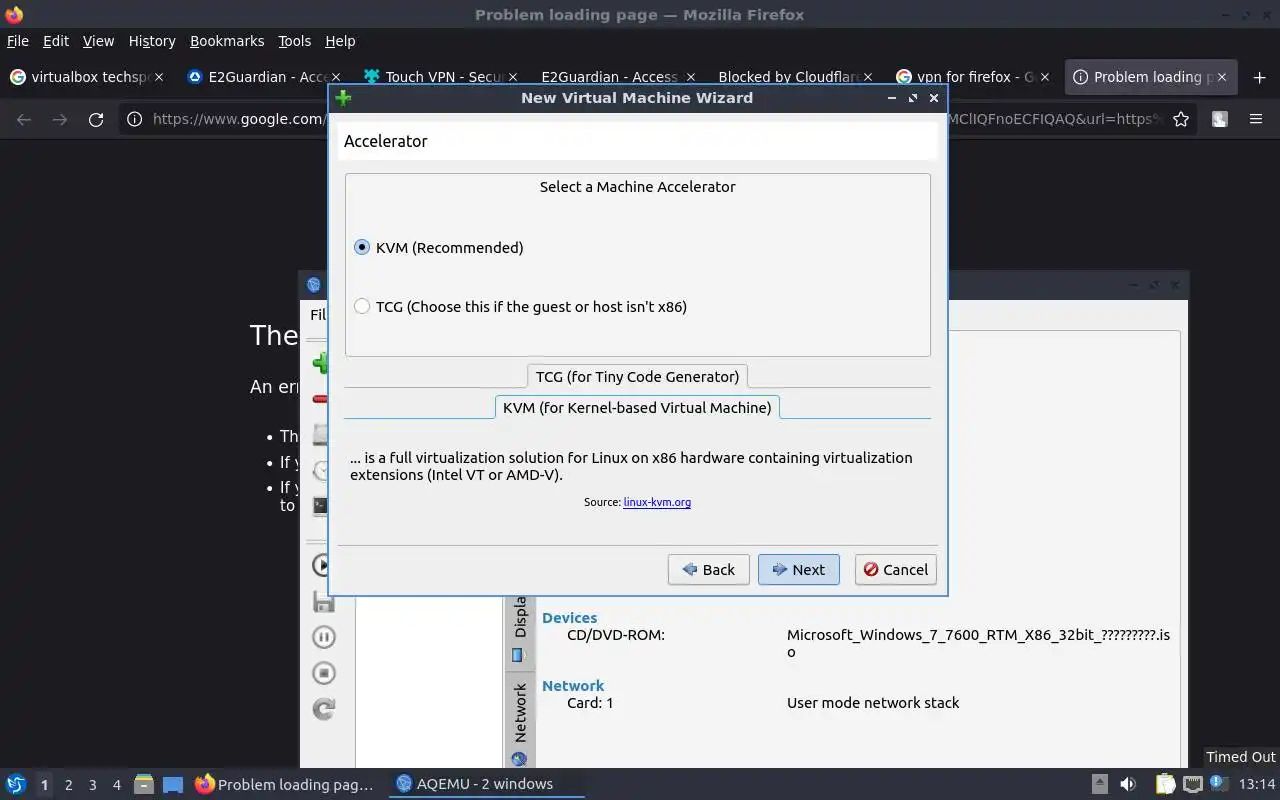Pause the VM in AQEMU toolbar
The width and height of the screenshot is (1280, 800).
pyautogui.click(x=323, y=637)
